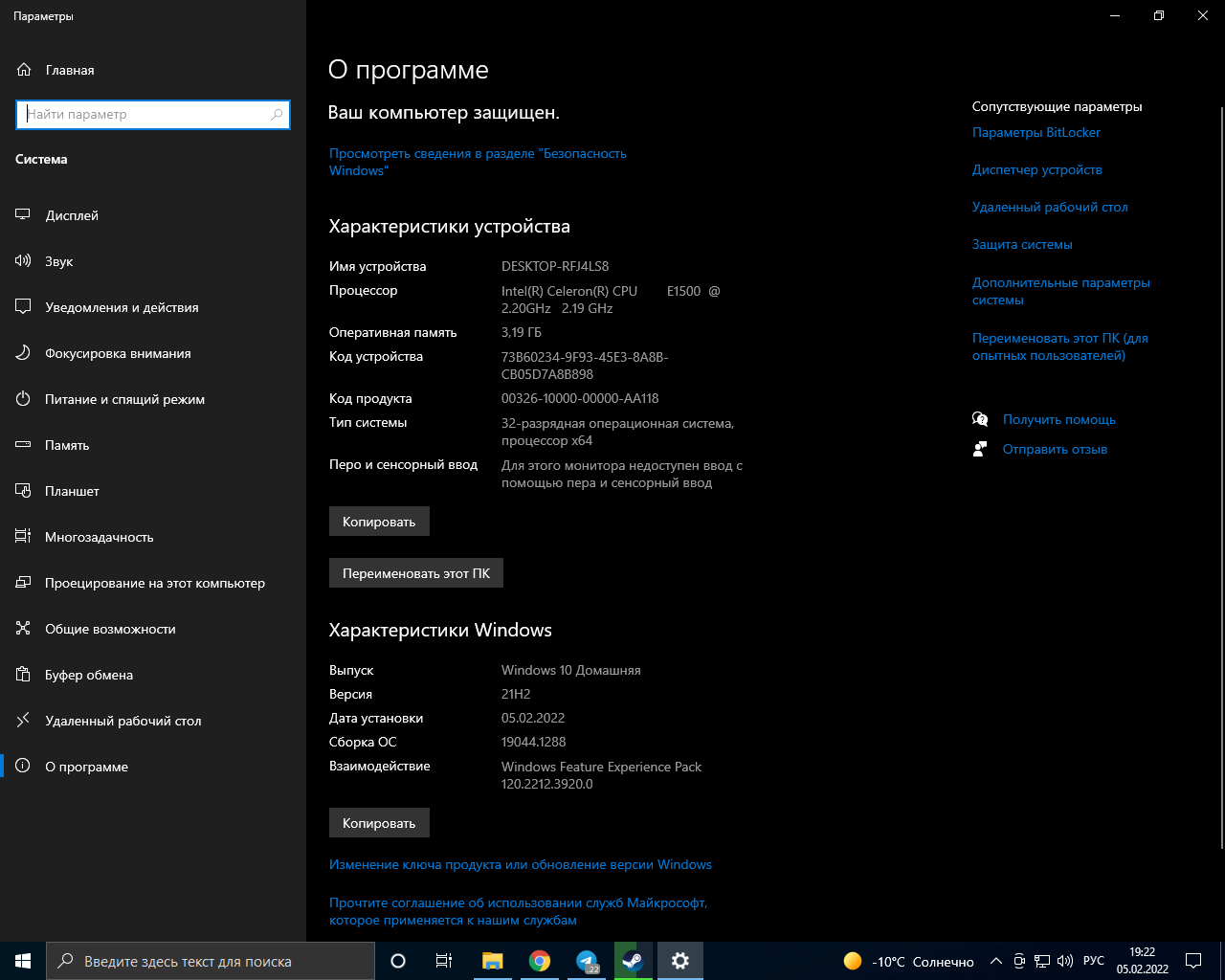
Task: Open the change product key link
Action: pyautogui.click(x=521, y=864)
